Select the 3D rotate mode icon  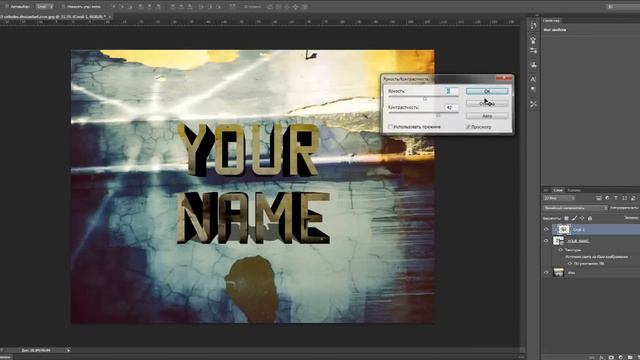pyautogui.click(x=269, y=7)
